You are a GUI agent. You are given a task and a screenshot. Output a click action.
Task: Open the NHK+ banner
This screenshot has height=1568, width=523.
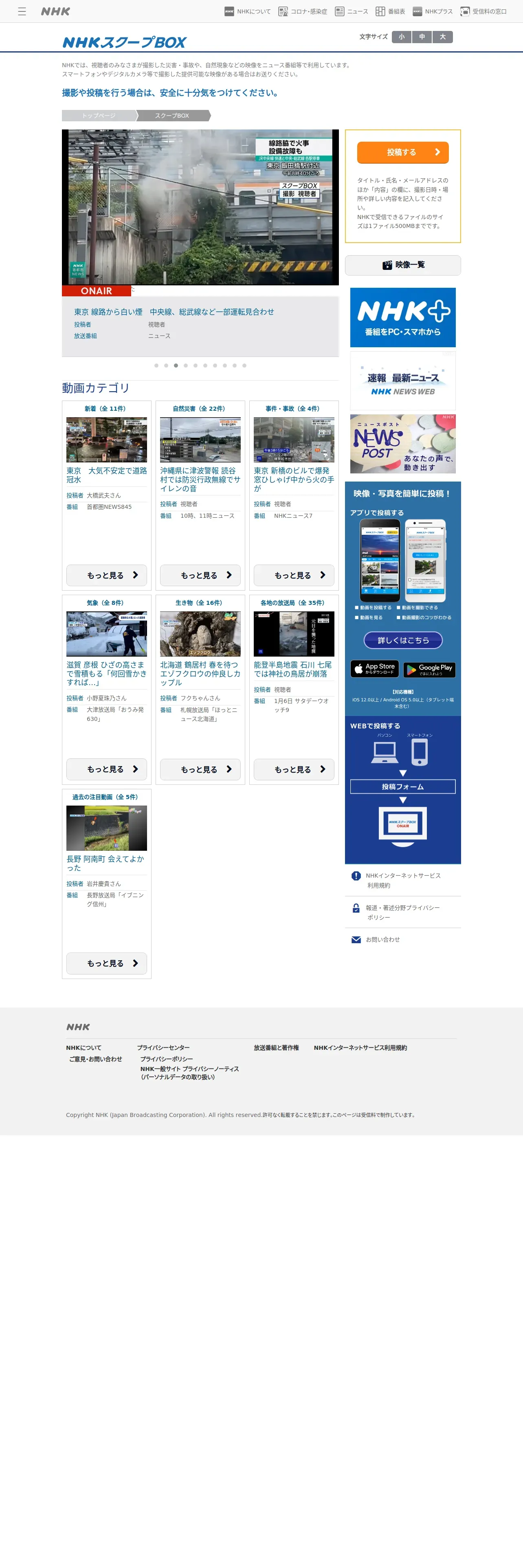[x=403, y=317]
